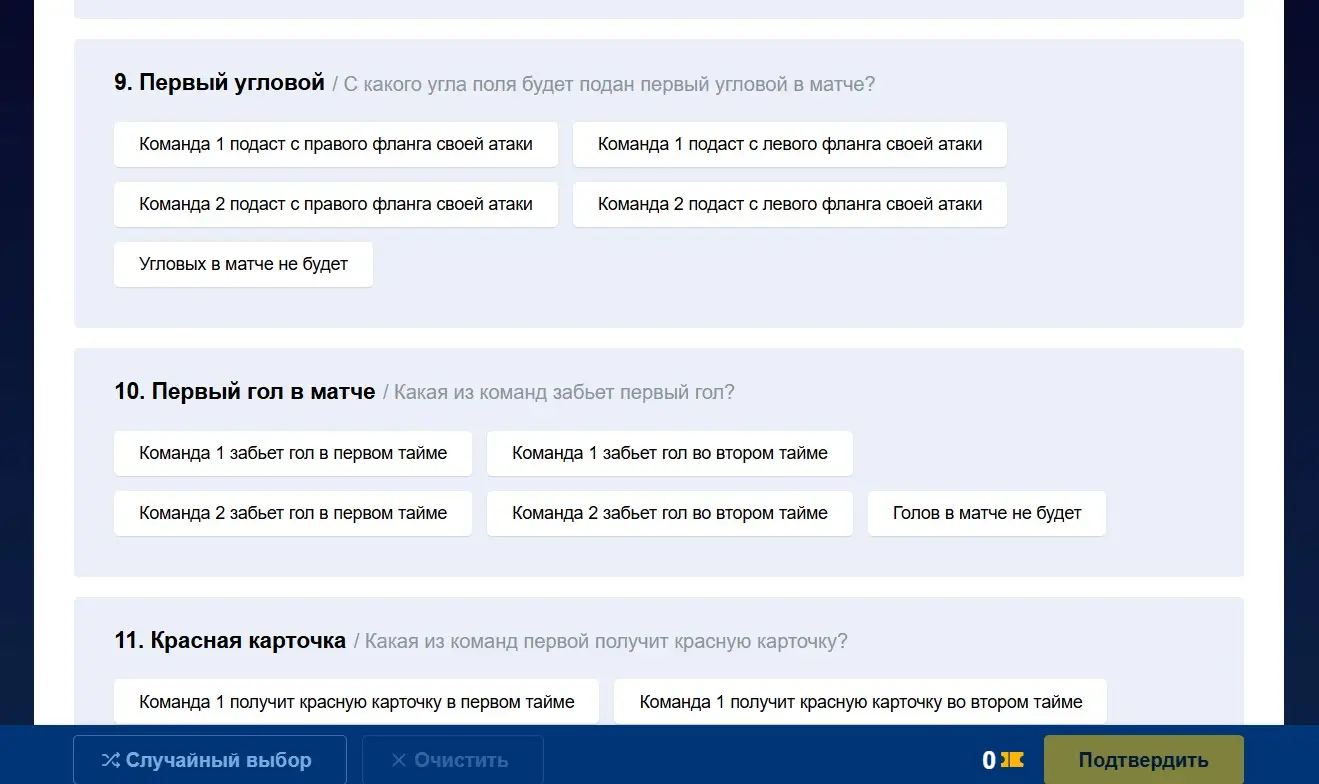This screenshot has height=784, width=1319.
Task: Select 'Команда 1 подаст с левого фланга своей атаки'
Action: click(x=790, y=144)
